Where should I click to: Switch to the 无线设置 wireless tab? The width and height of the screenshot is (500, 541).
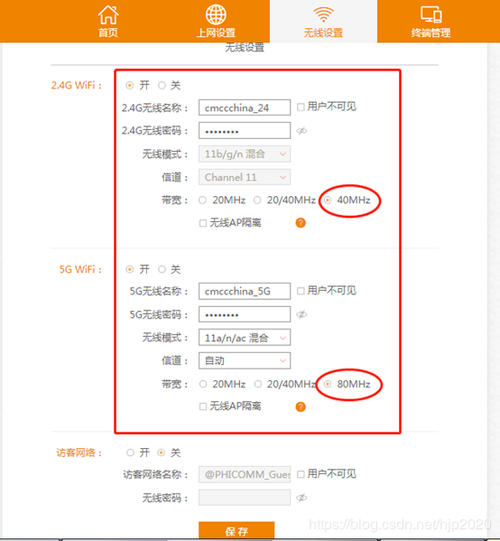point(323,21)
